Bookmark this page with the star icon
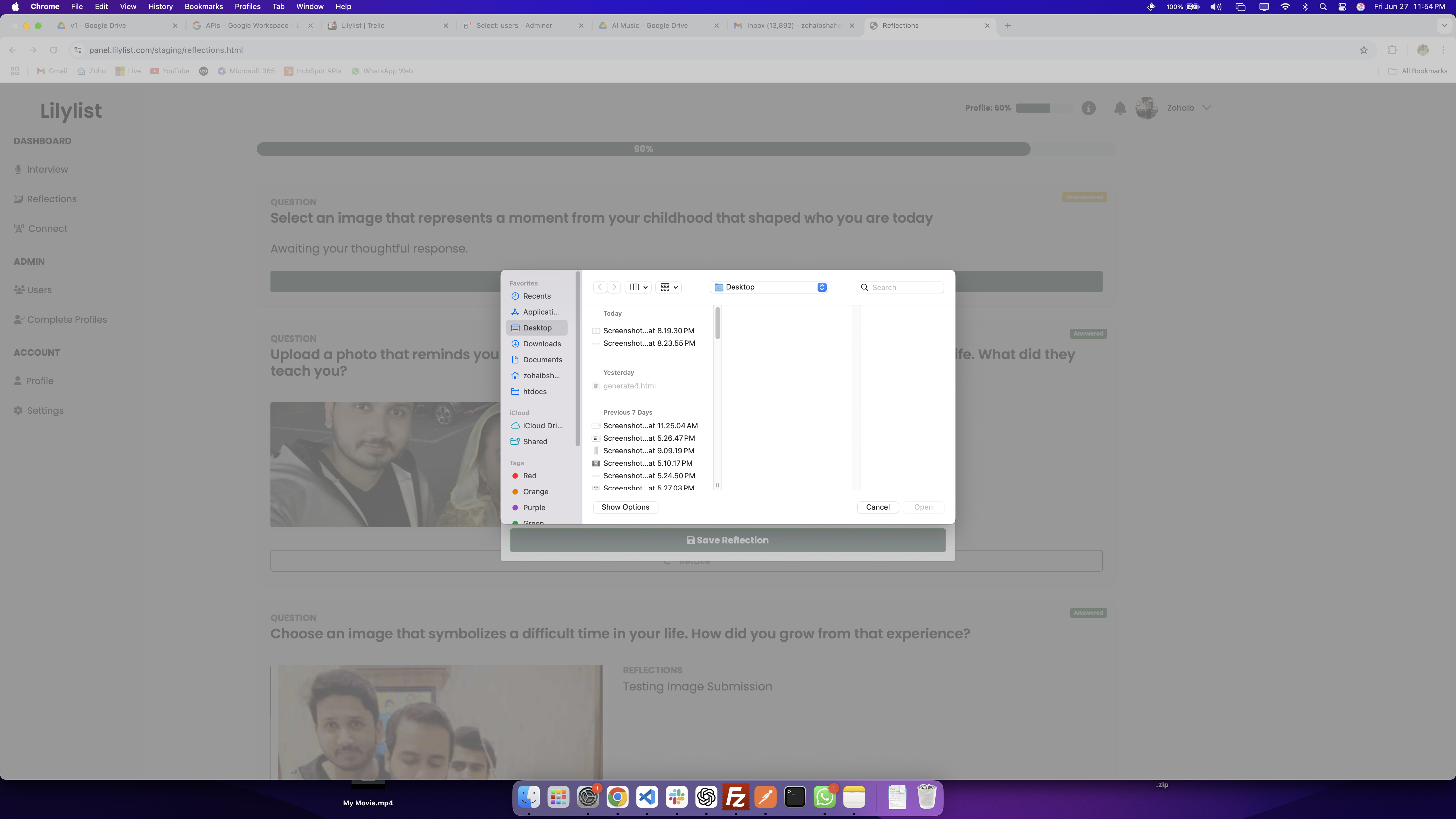Viewport: 1456px width, 819px height. [1363, 50]
